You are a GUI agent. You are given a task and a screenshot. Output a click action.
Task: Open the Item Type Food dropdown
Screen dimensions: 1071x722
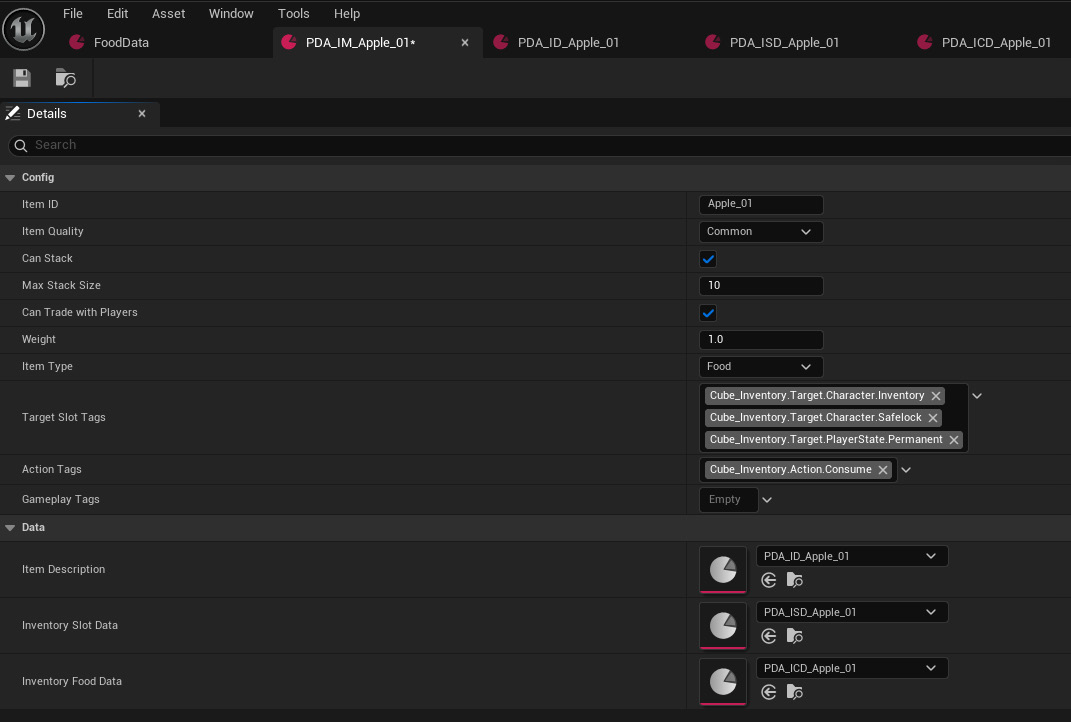[761, 367]
